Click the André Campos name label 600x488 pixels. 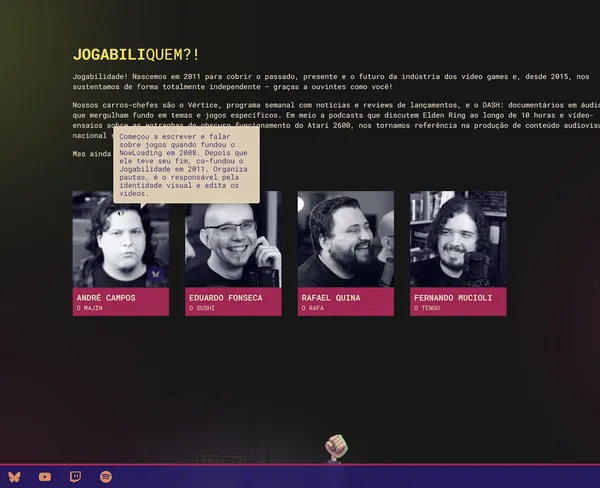[x=106, y=298]
